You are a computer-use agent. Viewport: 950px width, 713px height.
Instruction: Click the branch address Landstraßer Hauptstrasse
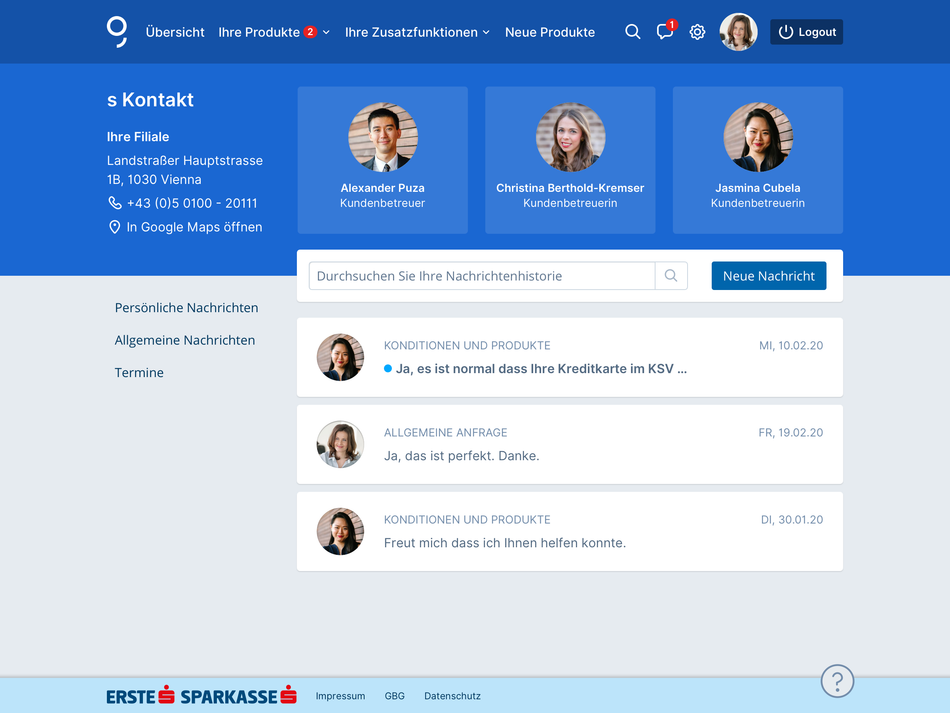coord(185,170)
